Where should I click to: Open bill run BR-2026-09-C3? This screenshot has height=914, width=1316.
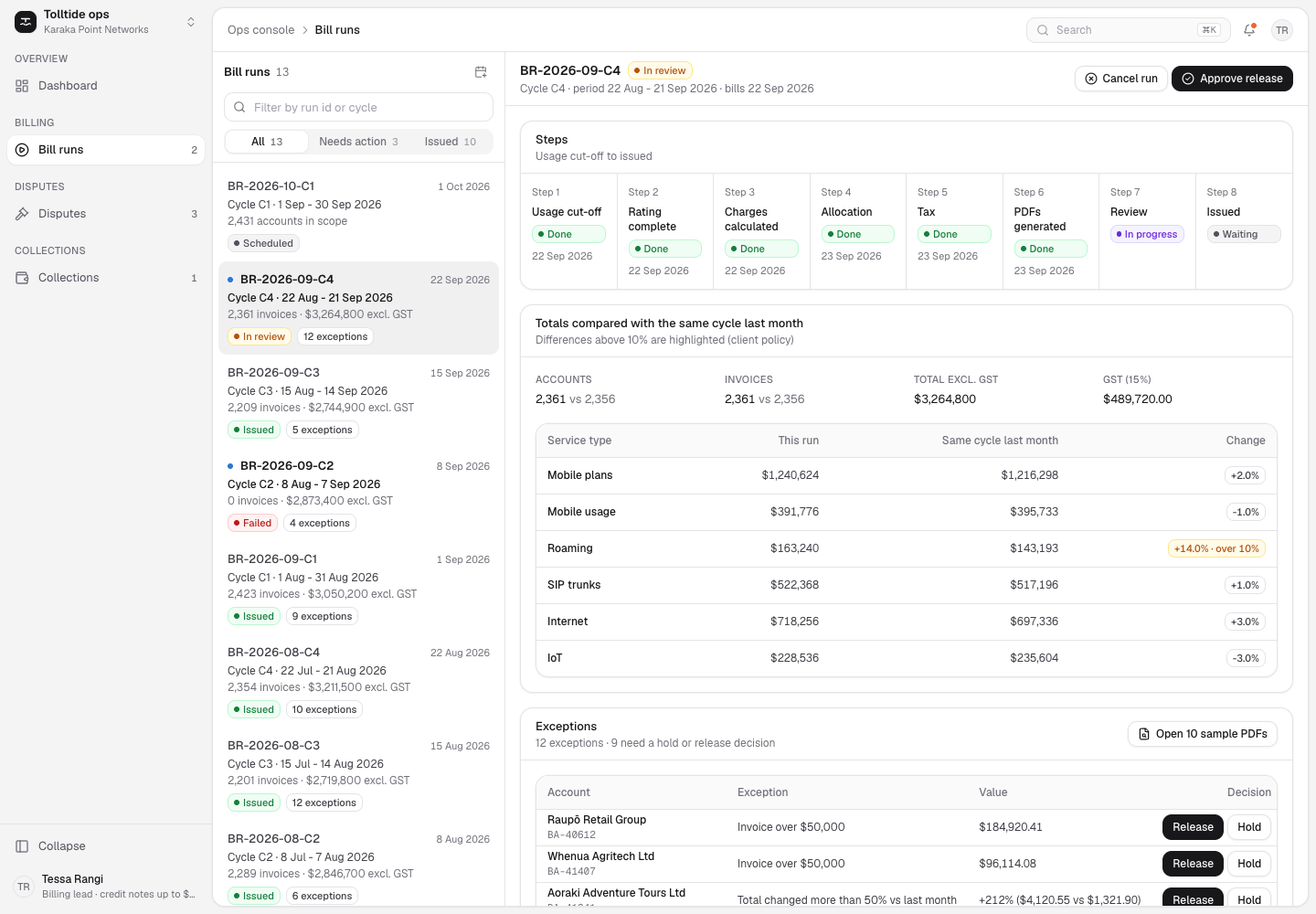pos(358,401)
